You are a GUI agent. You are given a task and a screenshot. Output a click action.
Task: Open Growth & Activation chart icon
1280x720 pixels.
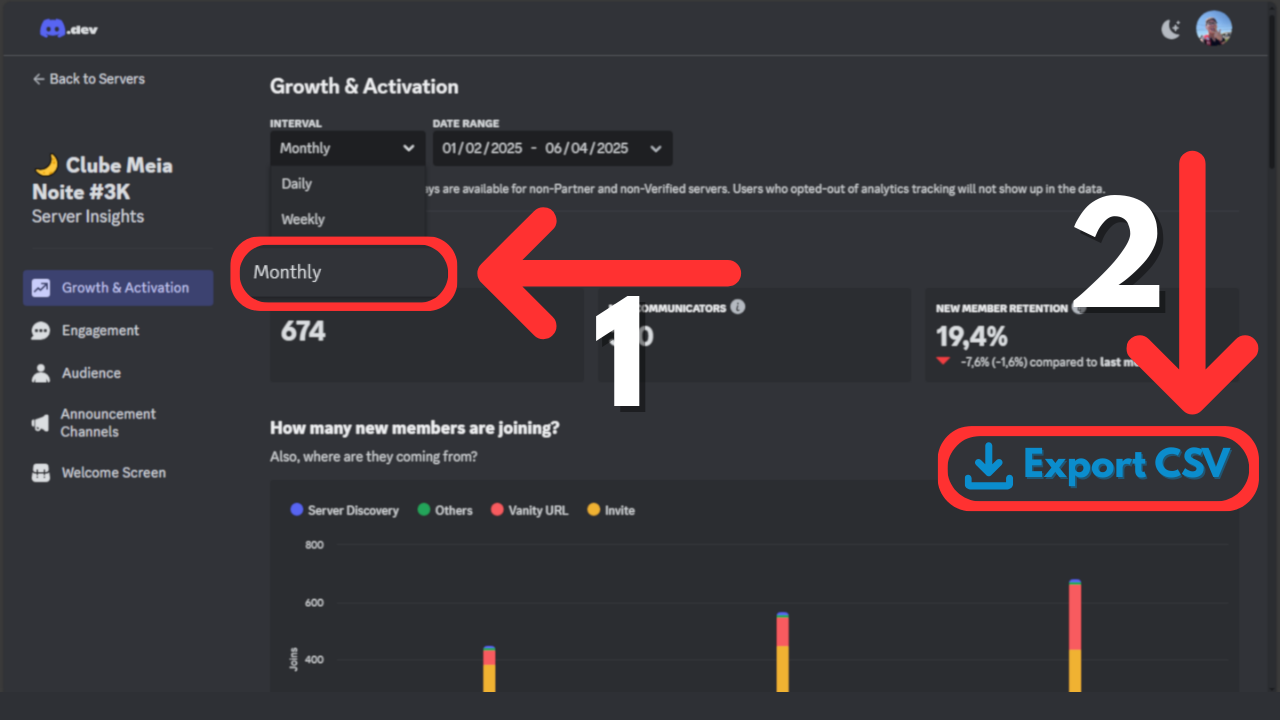(41, 288)
